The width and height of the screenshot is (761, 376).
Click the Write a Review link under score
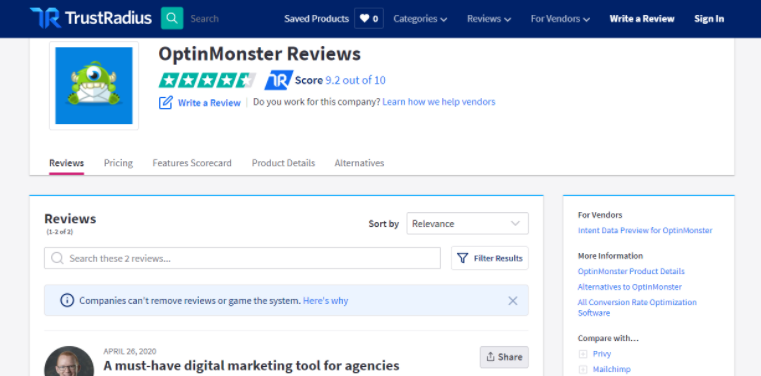point(209,103)
